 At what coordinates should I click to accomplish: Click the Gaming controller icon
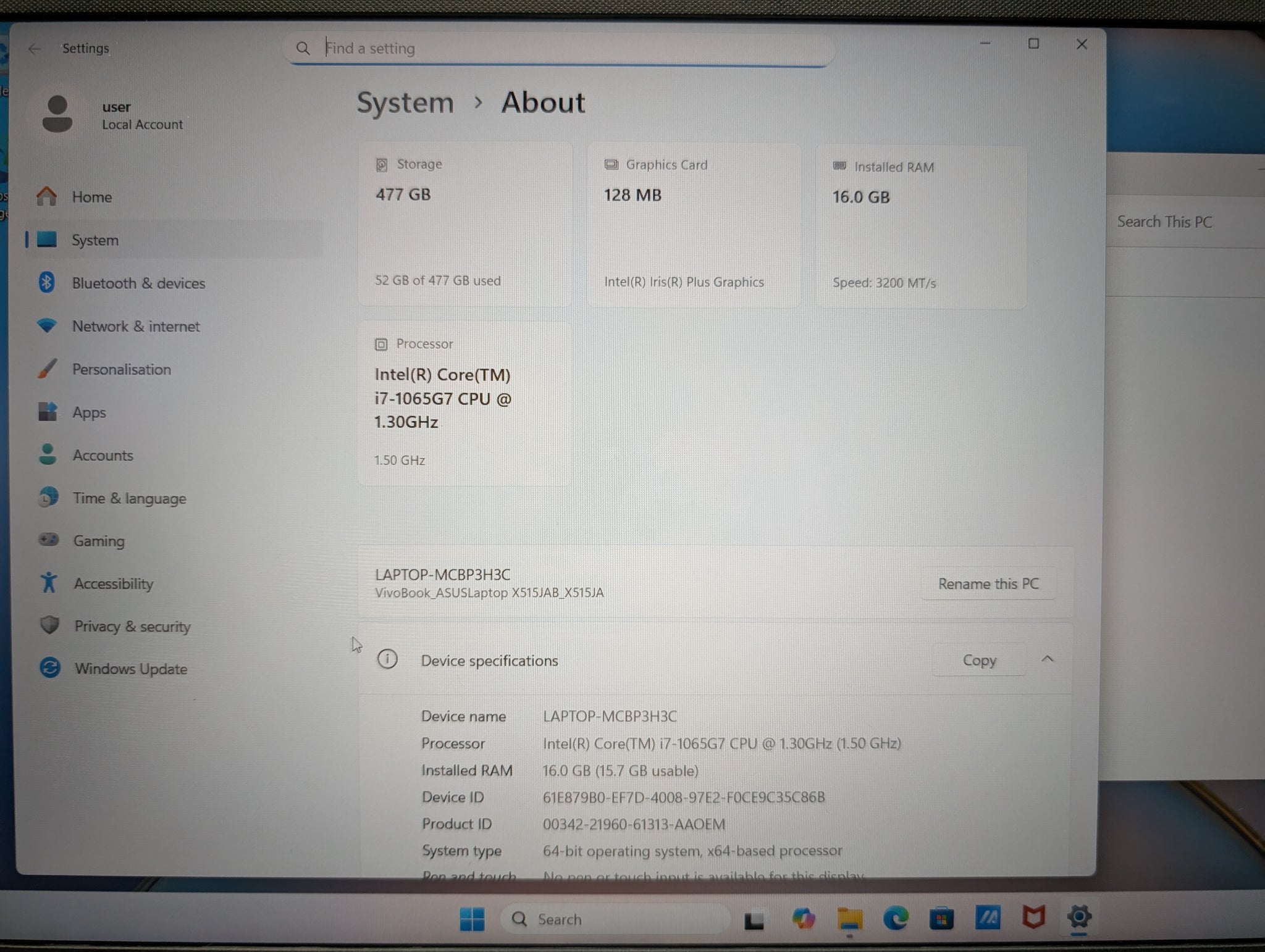click(x=48, y=540)
